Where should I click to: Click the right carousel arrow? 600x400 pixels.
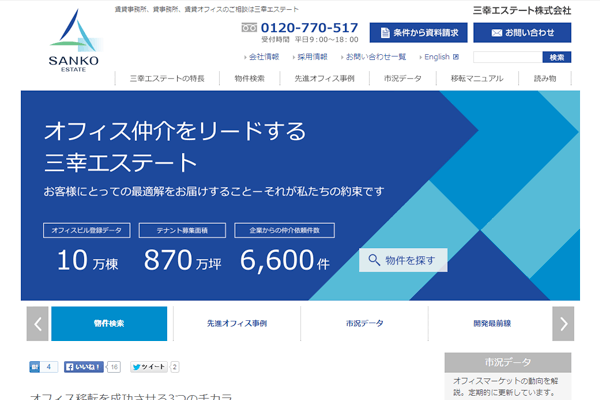563,324
